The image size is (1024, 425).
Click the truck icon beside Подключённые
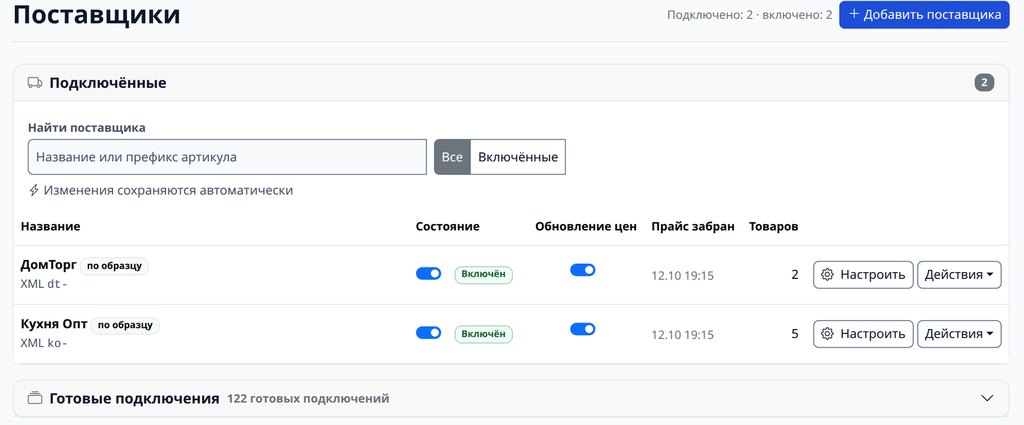coord(35,83)
